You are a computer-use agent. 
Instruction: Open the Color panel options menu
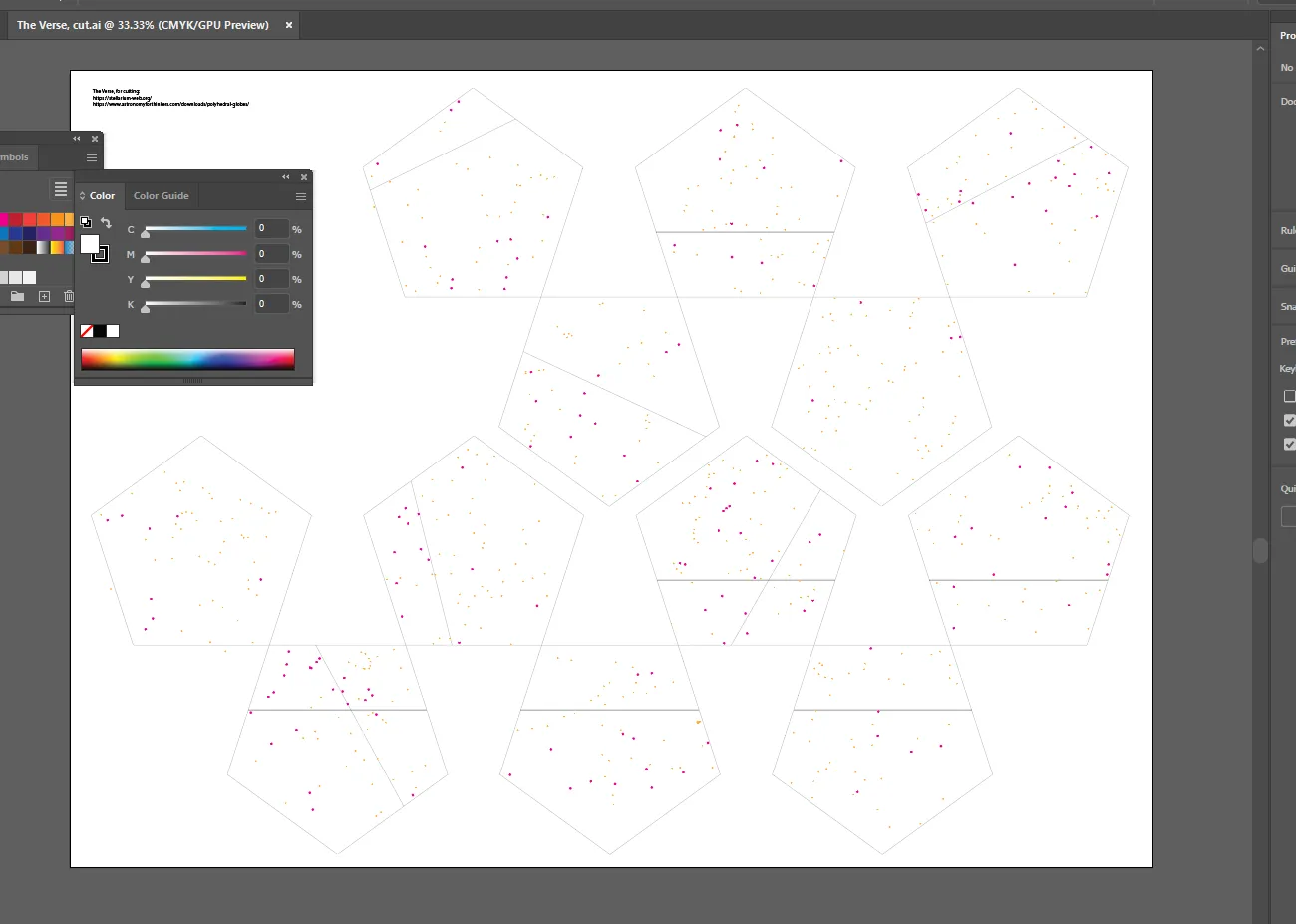coord(300,196)
